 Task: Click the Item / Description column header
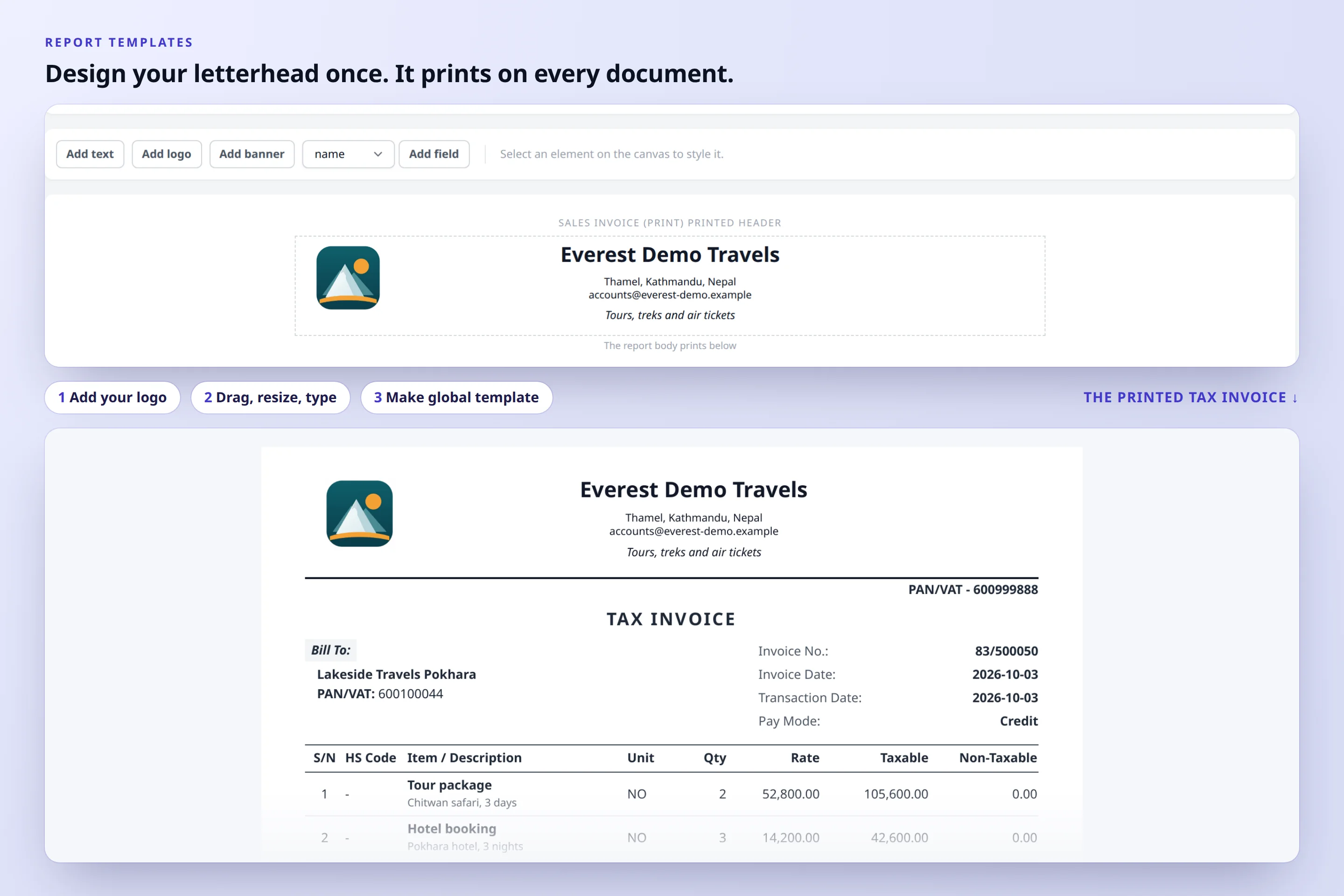click(x=465, y=758)
